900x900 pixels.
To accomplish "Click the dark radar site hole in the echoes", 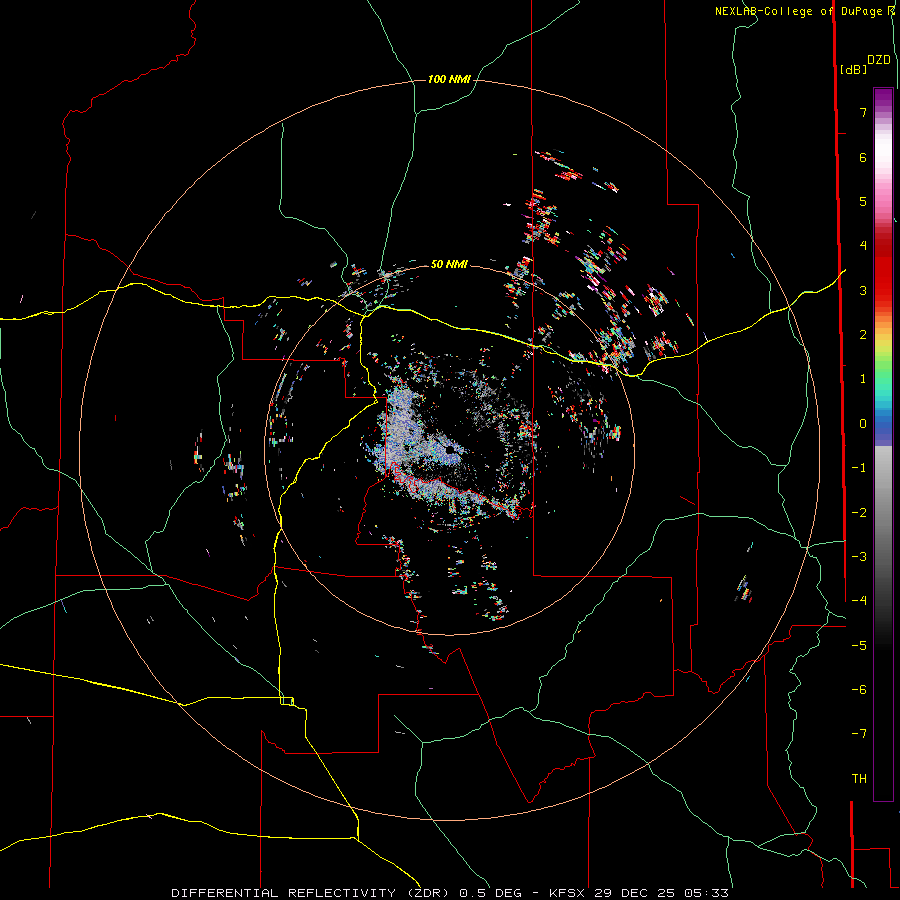I will pos(451,449).
